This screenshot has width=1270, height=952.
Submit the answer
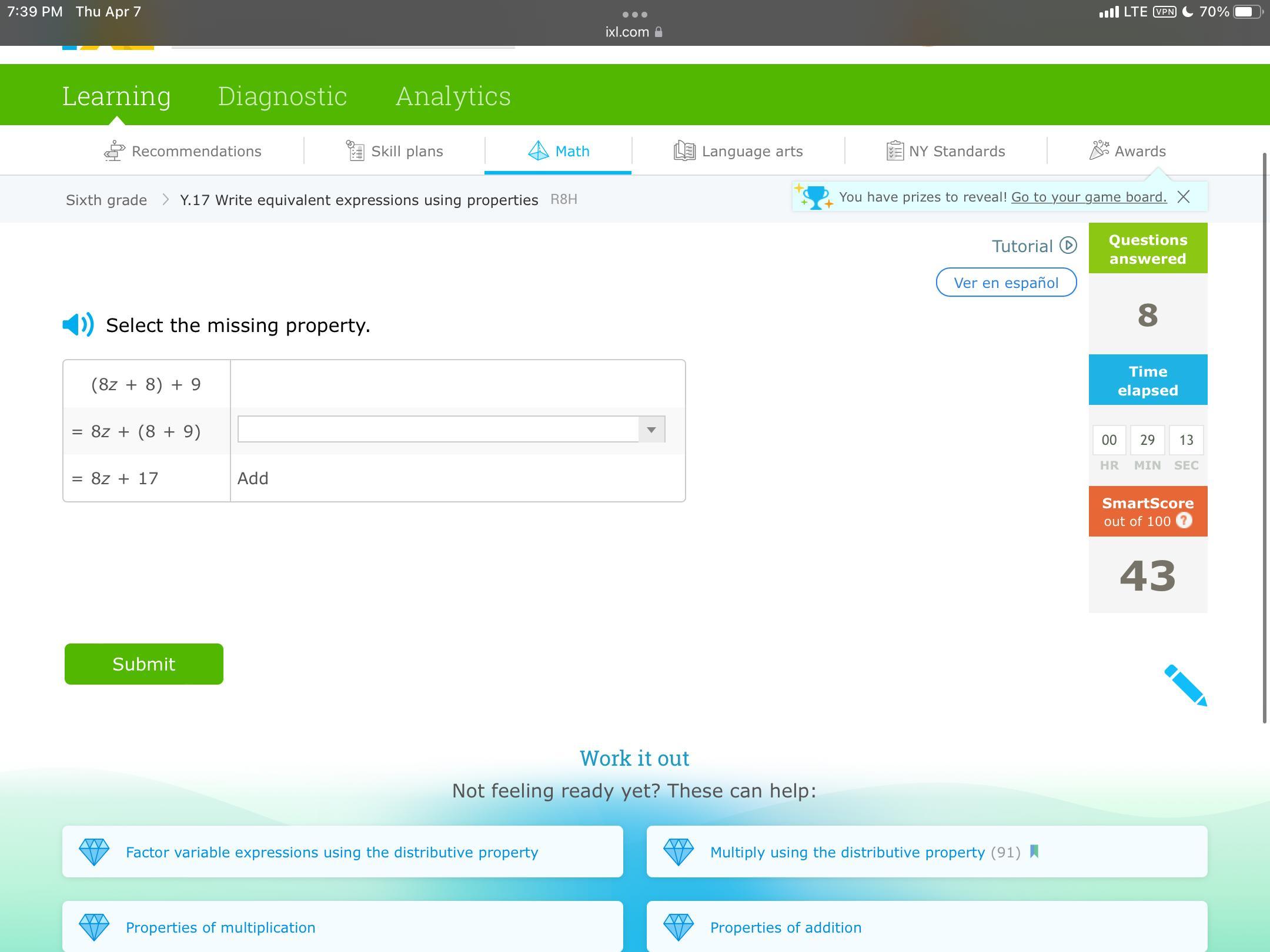click(x=144, y=664)
